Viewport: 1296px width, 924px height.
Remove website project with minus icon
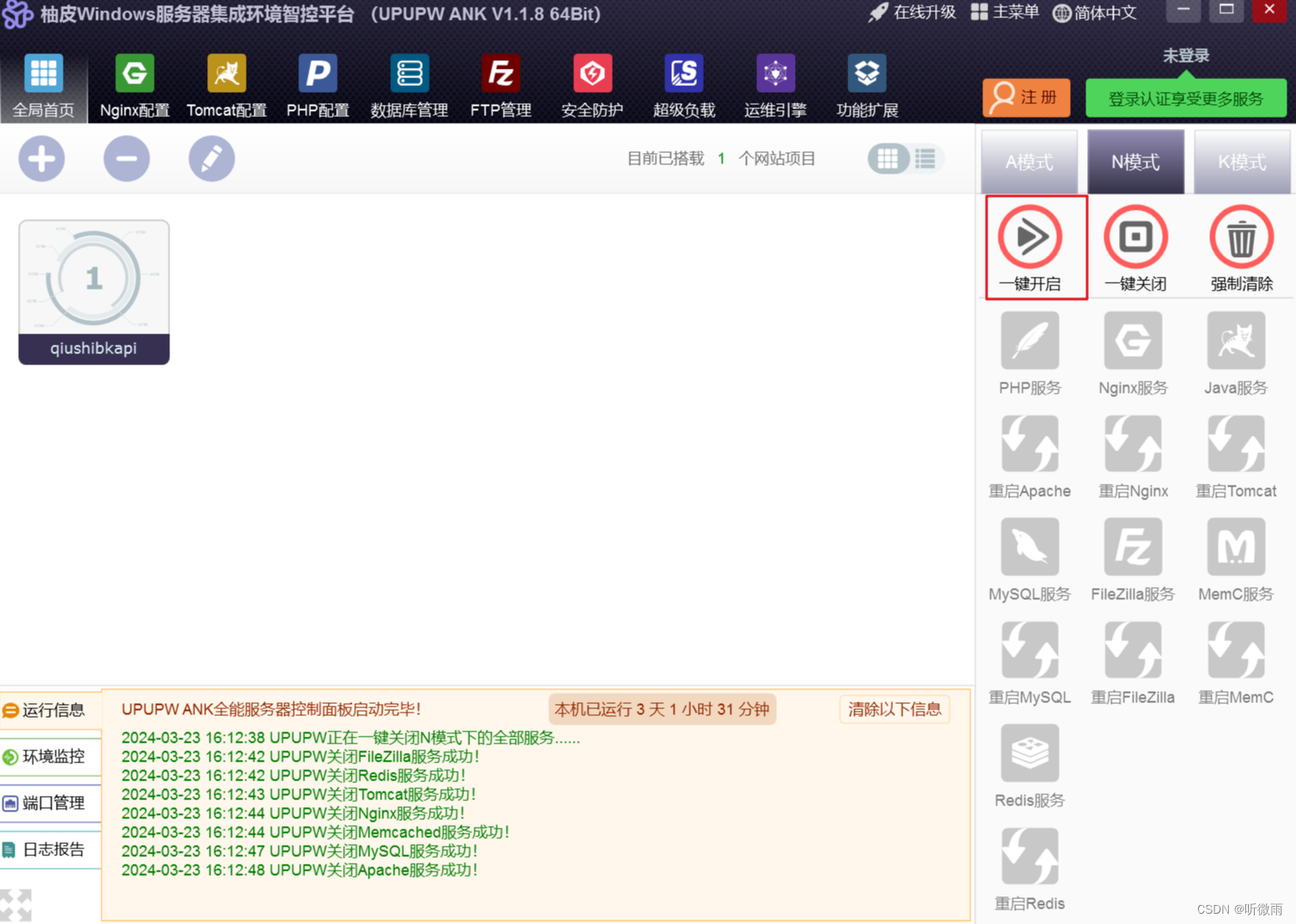tap(126, 158)
